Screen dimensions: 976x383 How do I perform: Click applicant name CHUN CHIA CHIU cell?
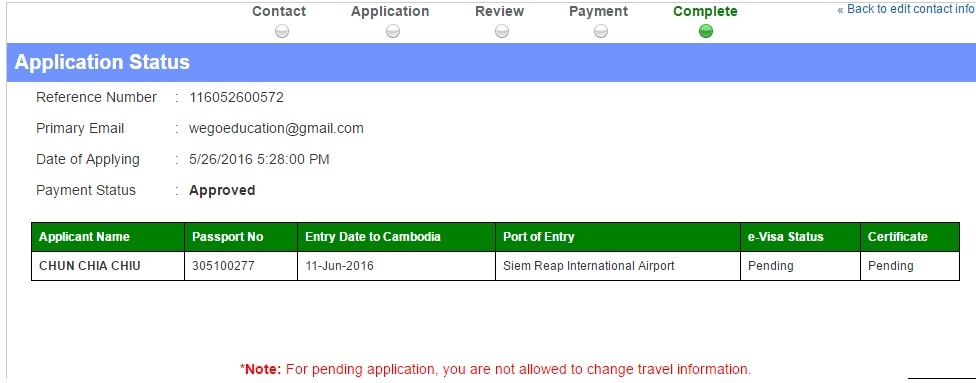[x=108, y=266]
